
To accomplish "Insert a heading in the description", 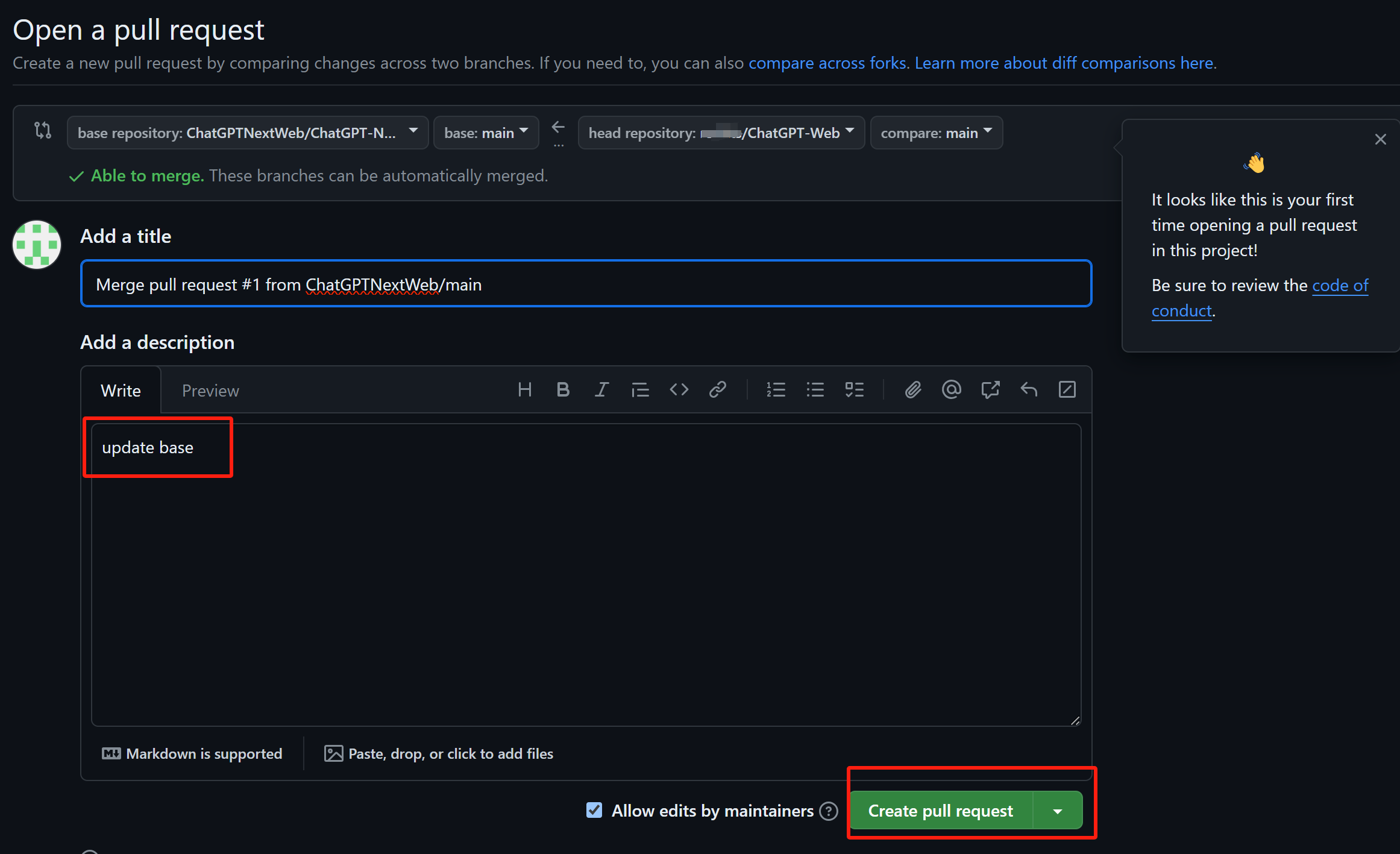I will [x=524, y=390].
